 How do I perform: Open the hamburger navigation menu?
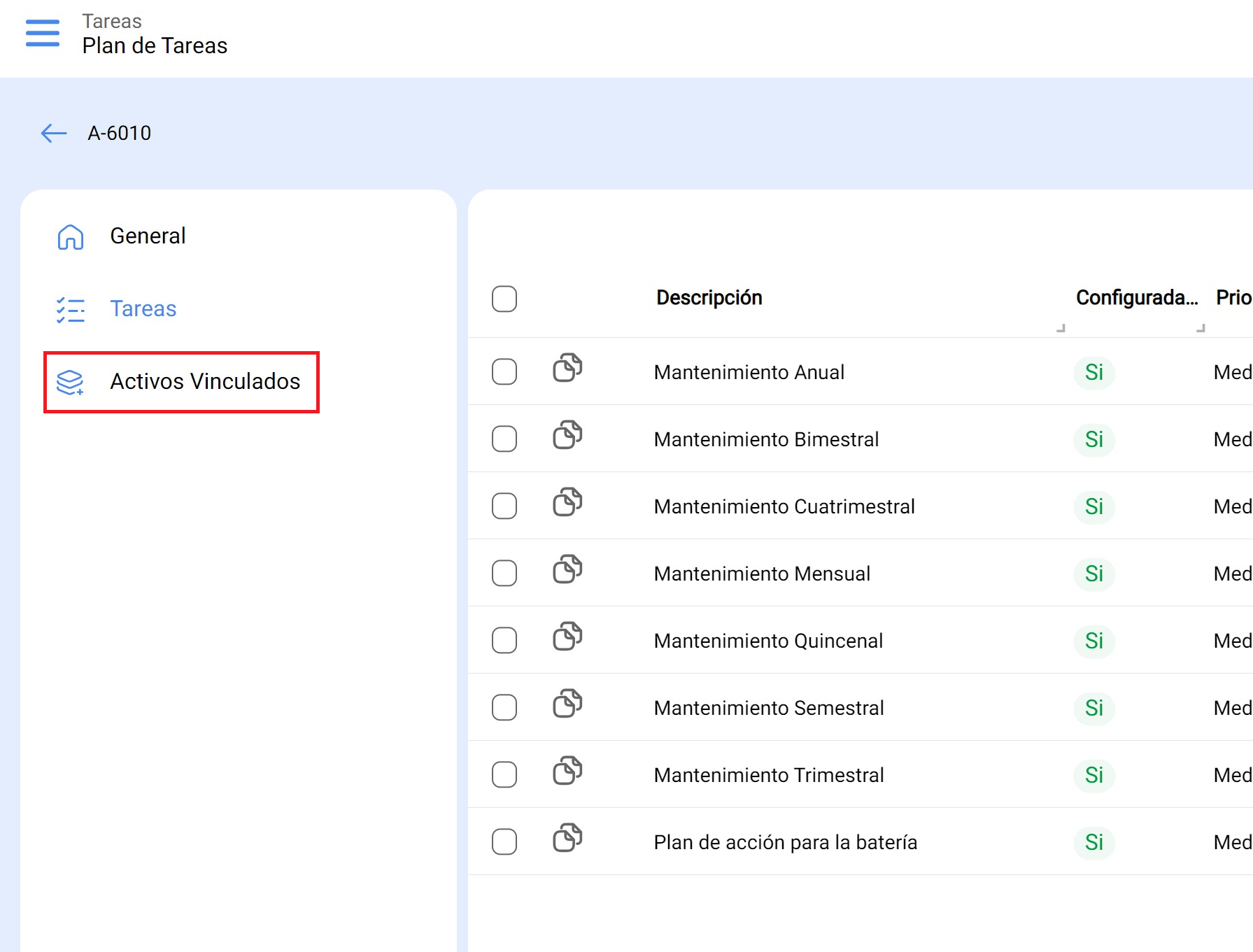coord(42,33)
